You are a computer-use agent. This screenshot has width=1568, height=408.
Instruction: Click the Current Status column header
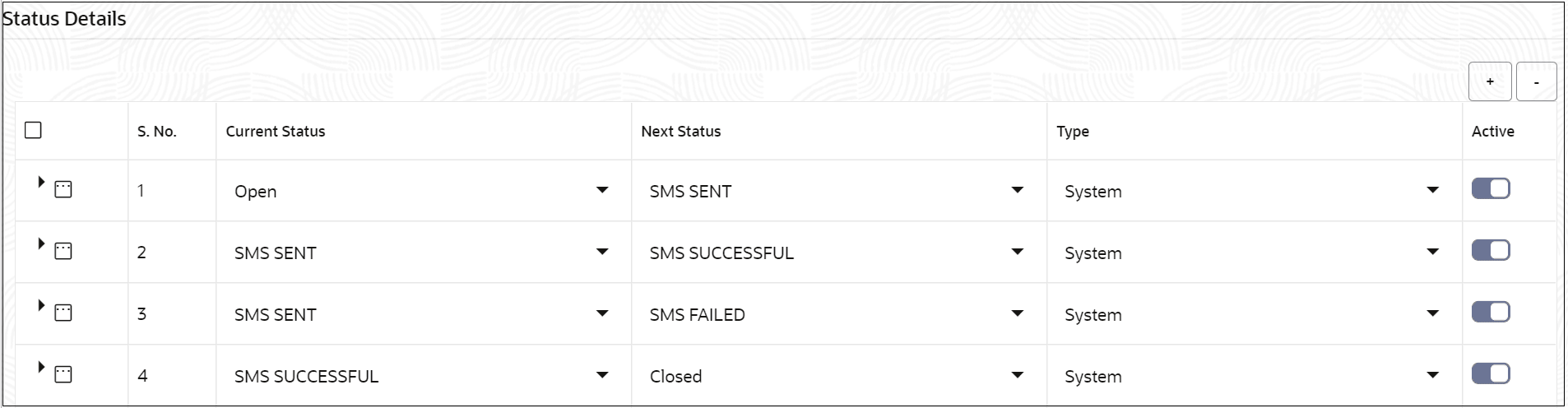(x=276, y=132)
